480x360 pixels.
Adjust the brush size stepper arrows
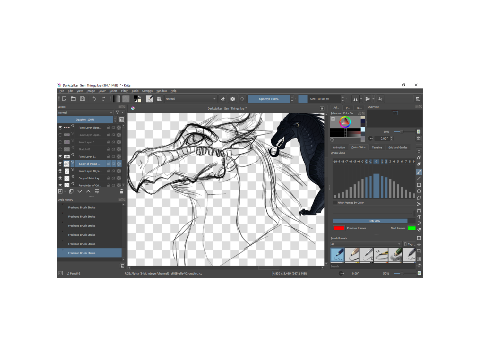click(343, 99)
